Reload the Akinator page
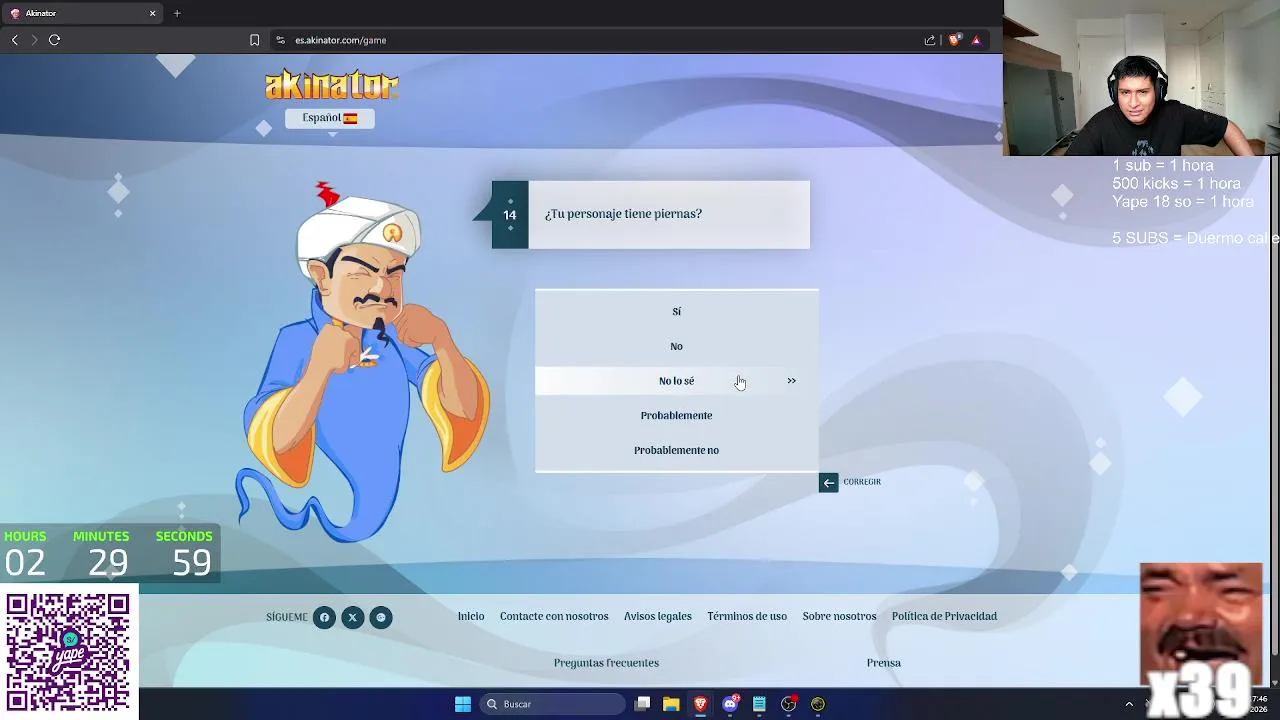Image resolution: width=1280 pixels, height=720 pixels. coord(54,40)
